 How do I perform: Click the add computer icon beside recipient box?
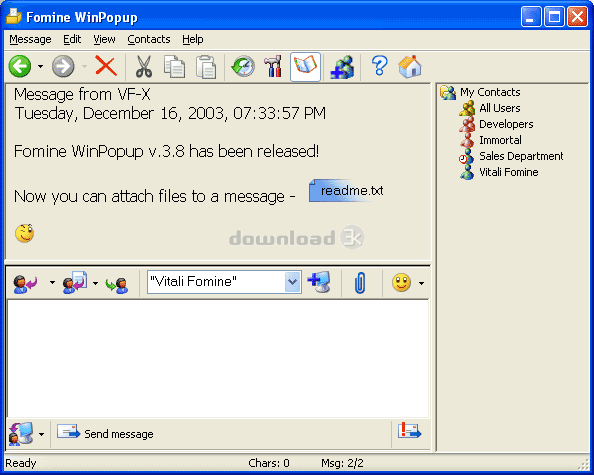[319, 282]
